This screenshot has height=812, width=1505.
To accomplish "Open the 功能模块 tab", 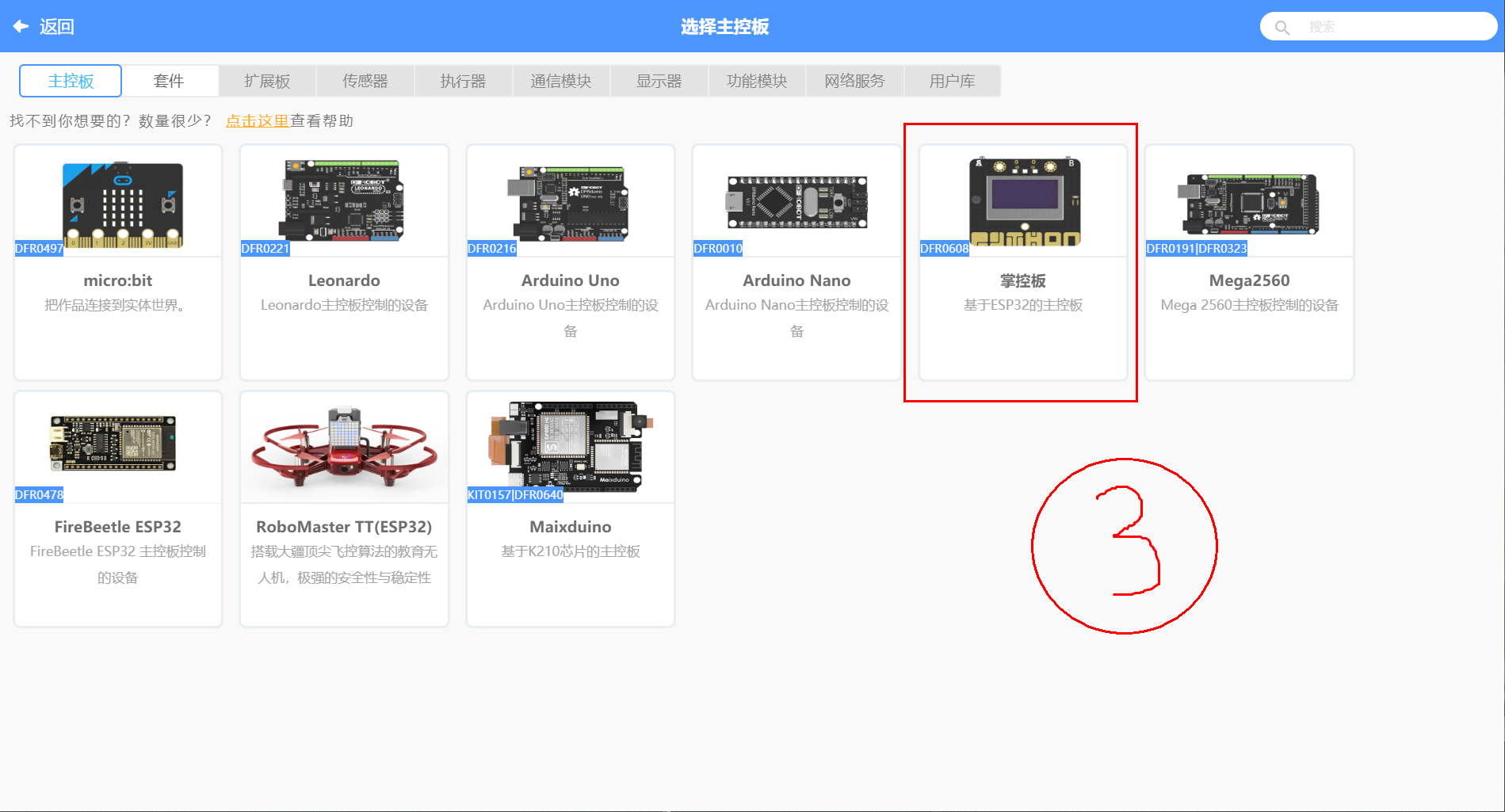I will (757, 81).
